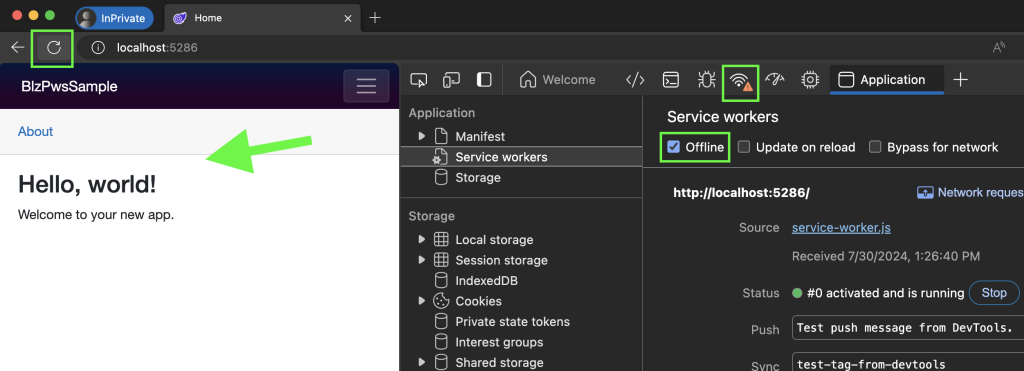Screen dimensions: 1024x371
Task: Expand Local storage tree node
Action: point(422,240)
